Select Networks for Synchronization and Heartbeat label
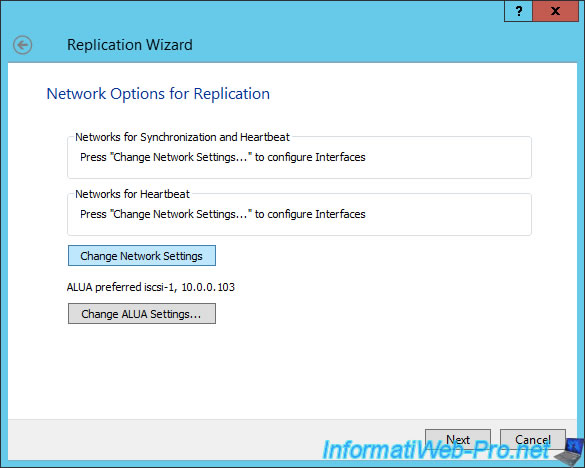The width and height of the screenshot is (585, 468). pyautogui.click(x=182, y=137)
